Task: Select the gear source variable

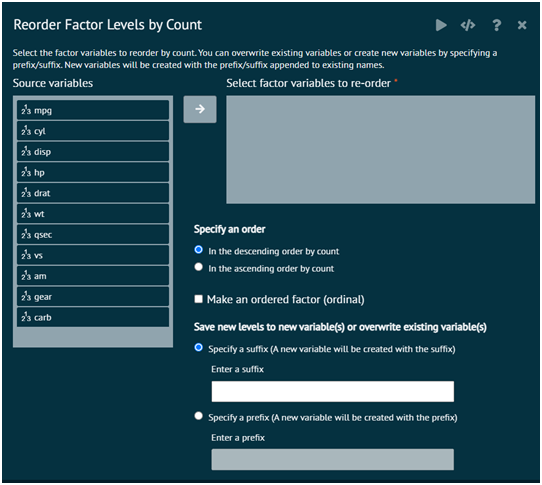Action: click(x=93, y=297)
